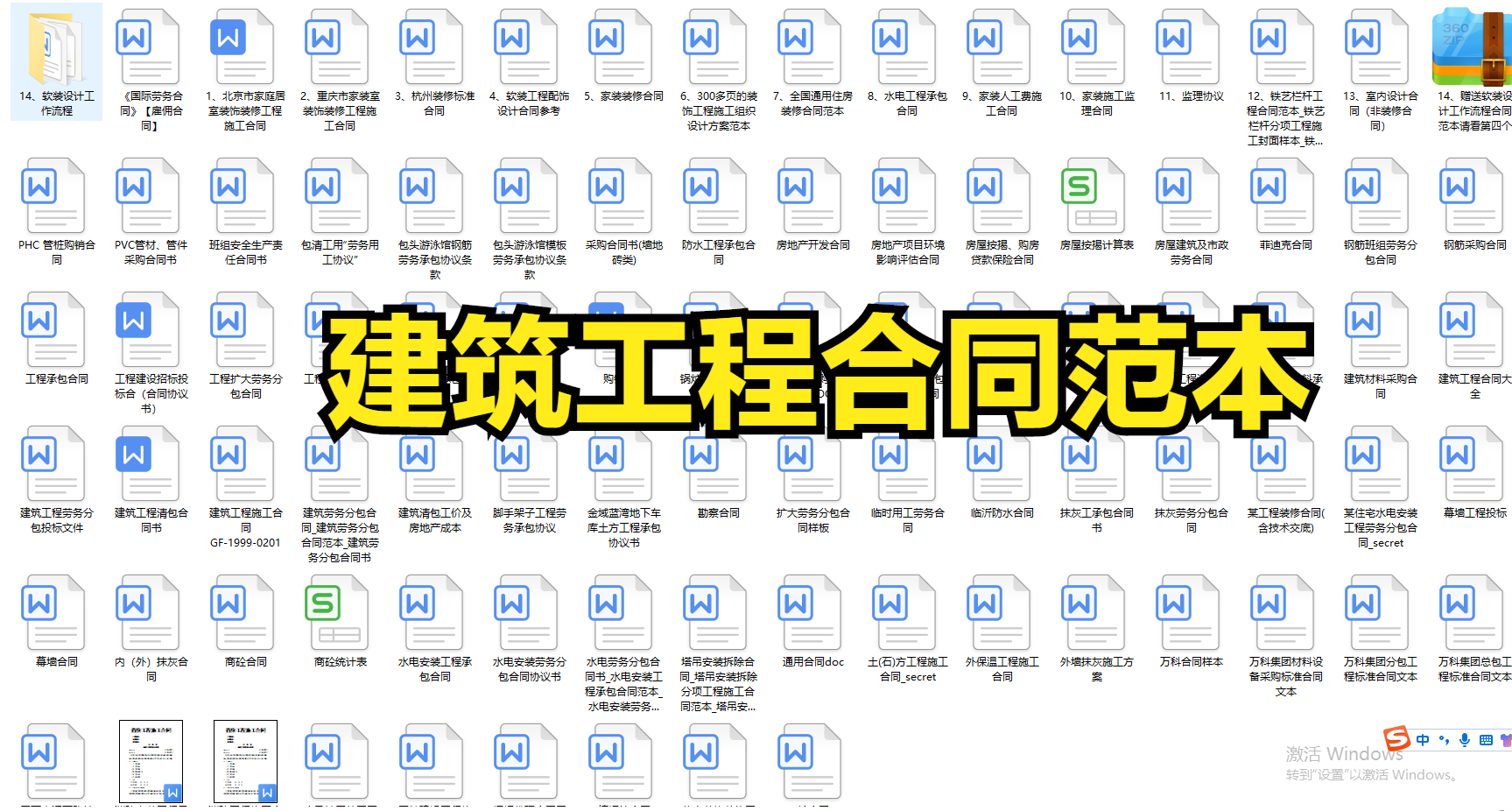Toggle the 中 Chinese input mode icon
This screenshot has width=1512, height=811.
click(1423, 740)
